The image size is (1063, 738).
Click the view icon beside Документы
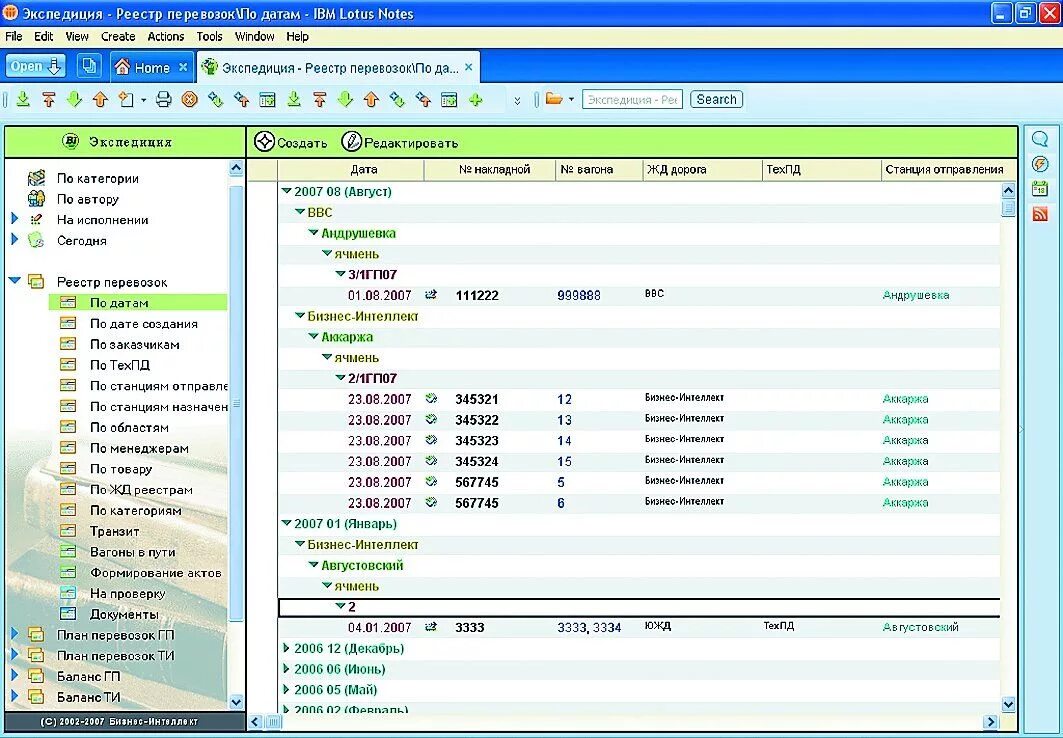(68, 614)
